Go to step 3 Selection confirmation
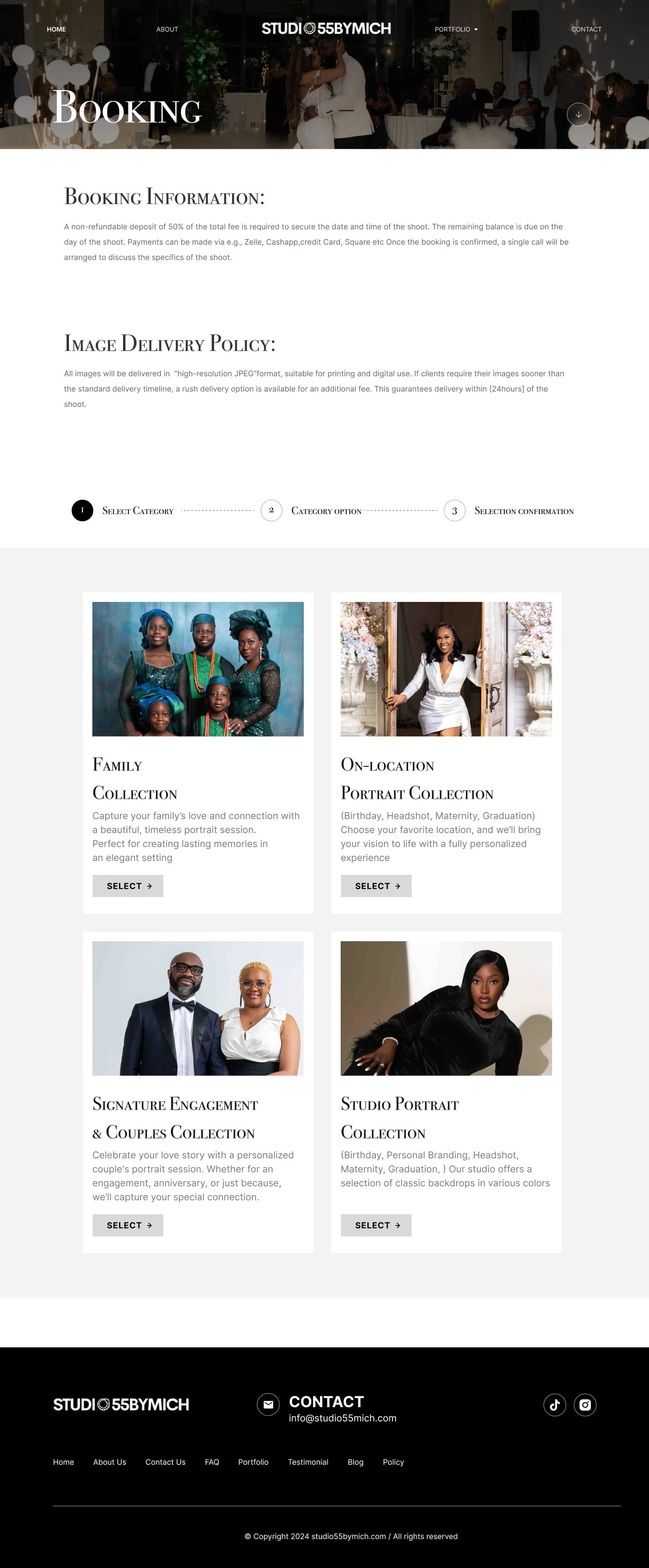 pos(454,510)
